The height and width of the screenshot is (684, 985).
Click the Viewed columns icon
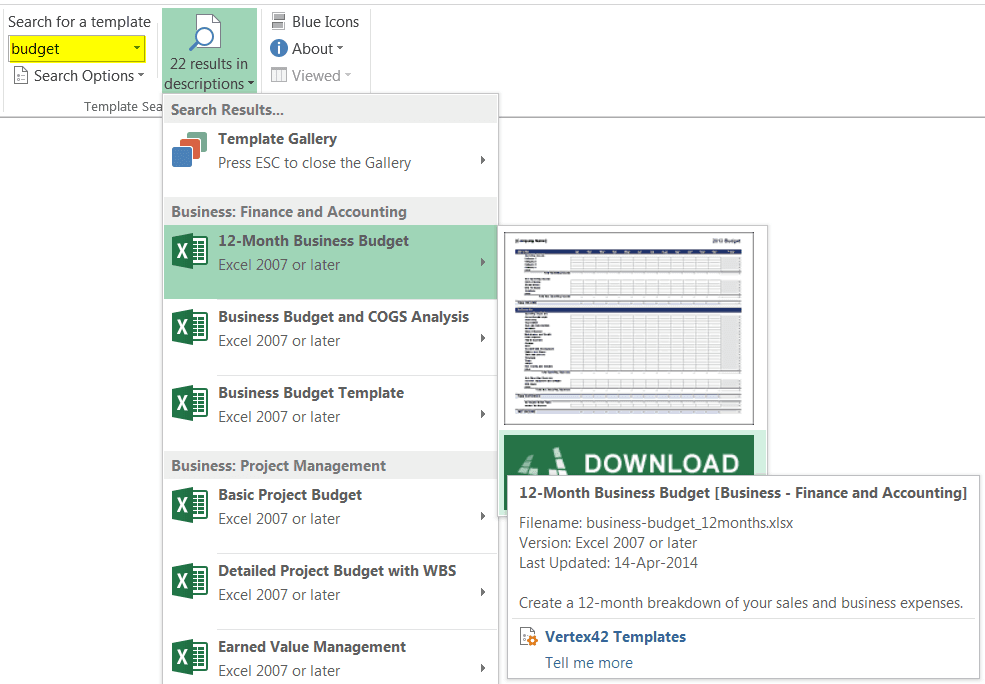(278, 75)
